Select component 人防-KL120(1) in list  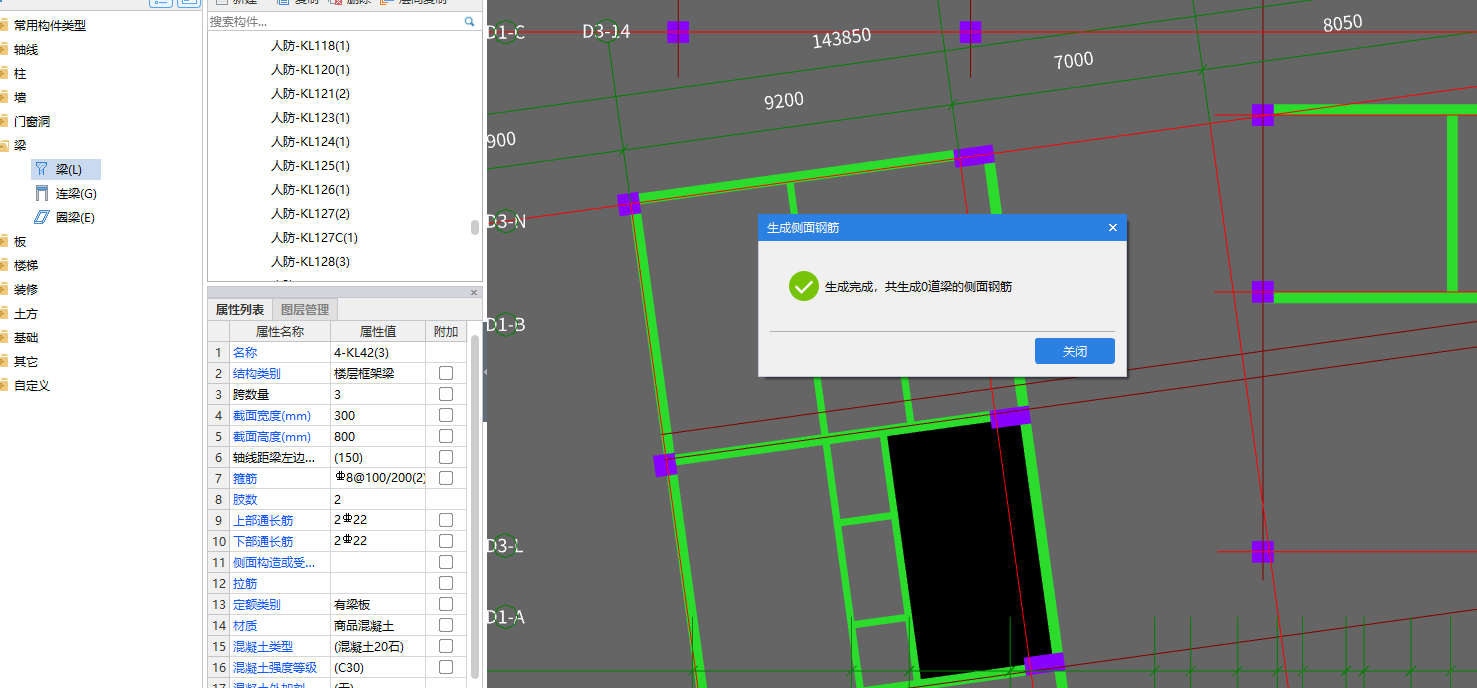[310, 70]
